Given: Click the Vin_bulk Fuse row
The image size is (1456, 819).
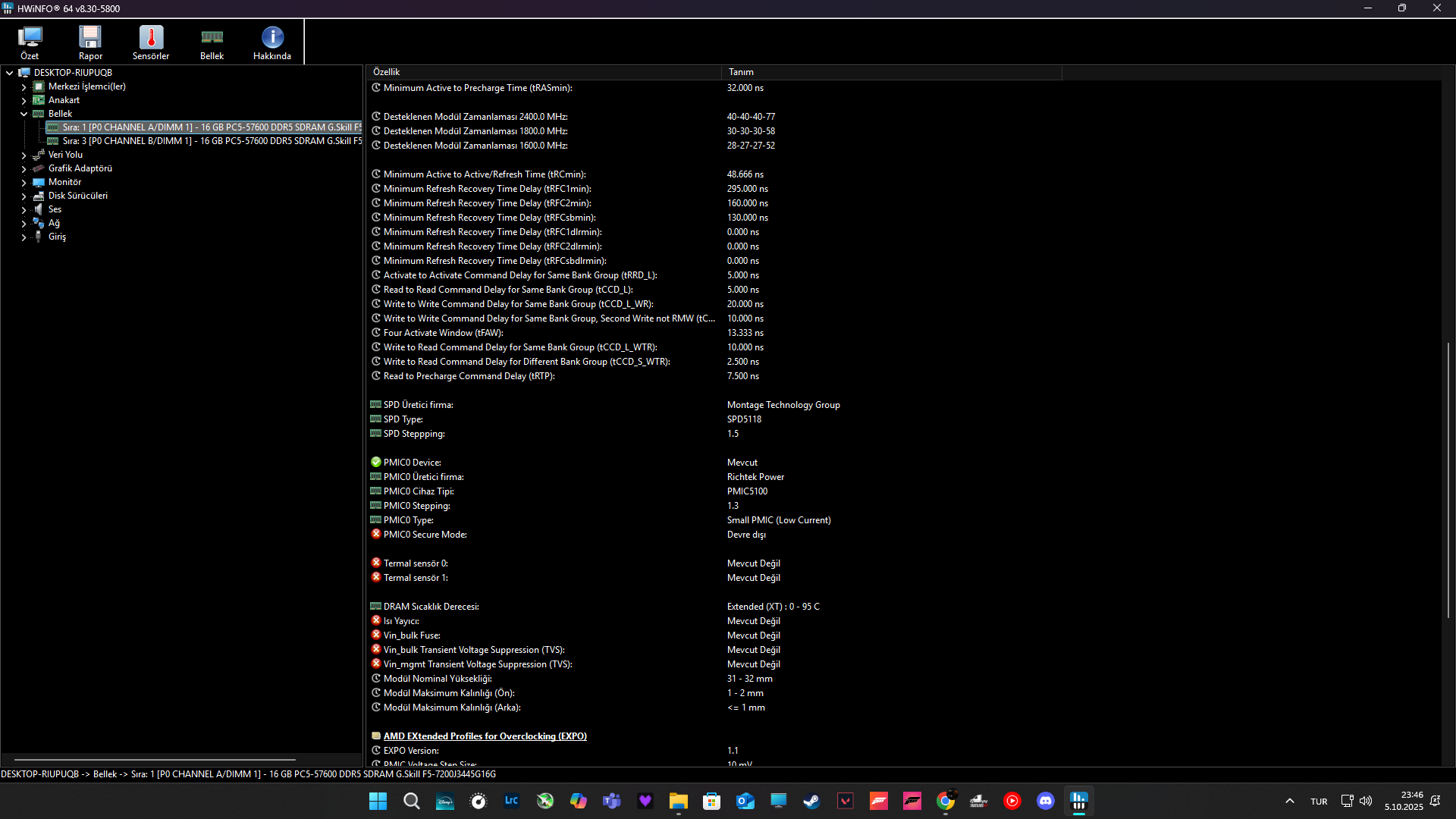Looking at the screenshot, I should (904, 635).
